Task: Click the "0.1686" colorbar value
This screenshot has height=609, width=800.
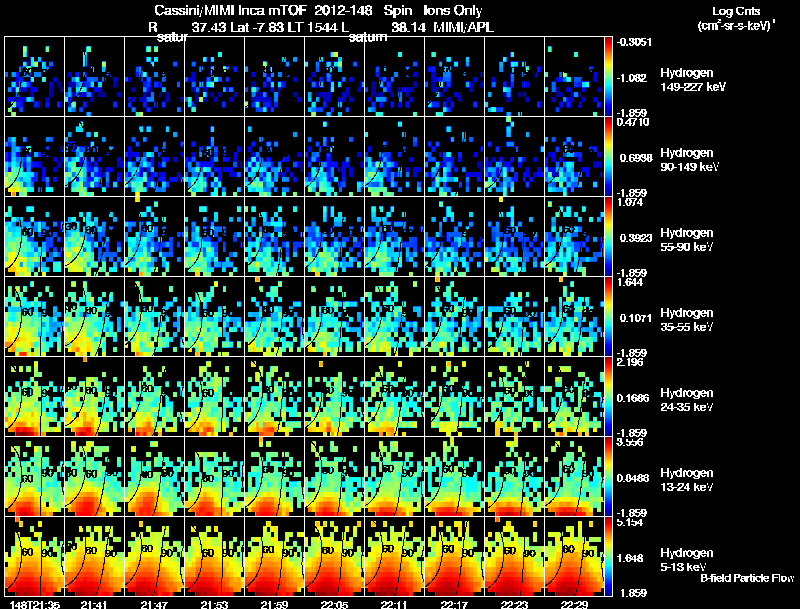Action: [x=633, y=398]
